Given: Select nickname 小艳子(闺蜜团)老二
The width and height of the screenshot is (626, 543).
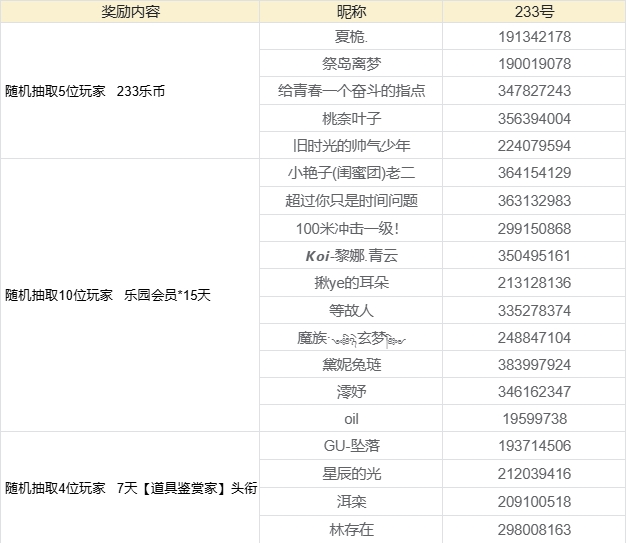Looking at the screenshot, I should click(351, 173).
